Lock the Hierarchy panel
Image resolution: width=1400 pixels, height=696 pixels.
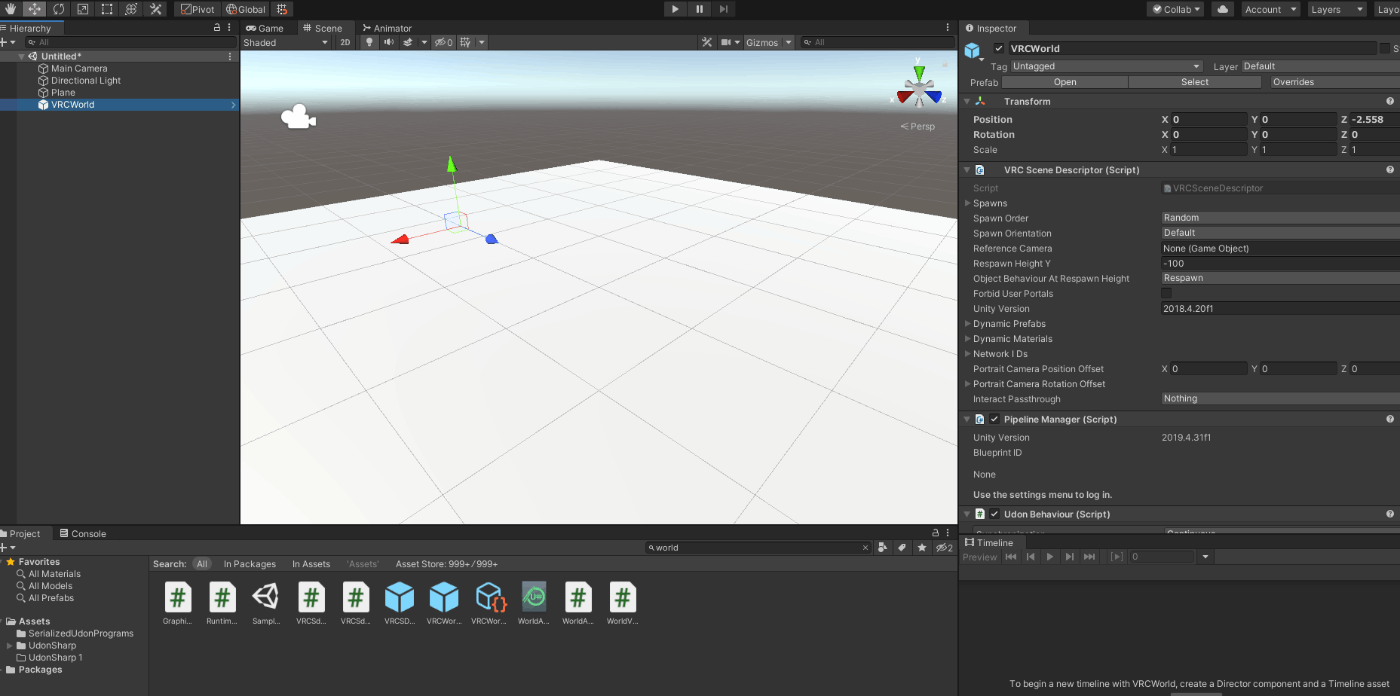point(217,28)
